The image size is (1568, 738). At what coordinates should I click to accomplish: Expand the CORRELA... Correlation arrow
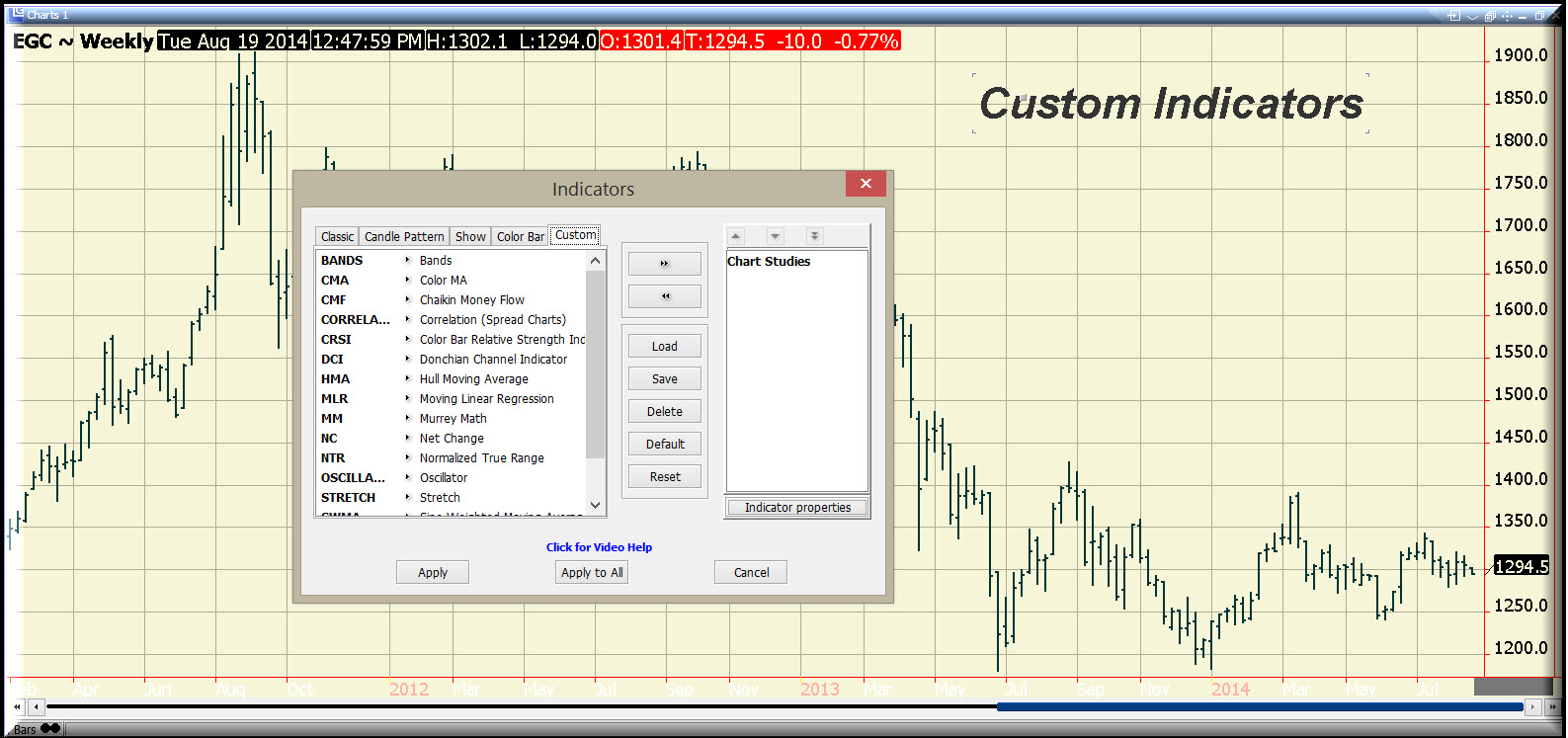[407, 319]
